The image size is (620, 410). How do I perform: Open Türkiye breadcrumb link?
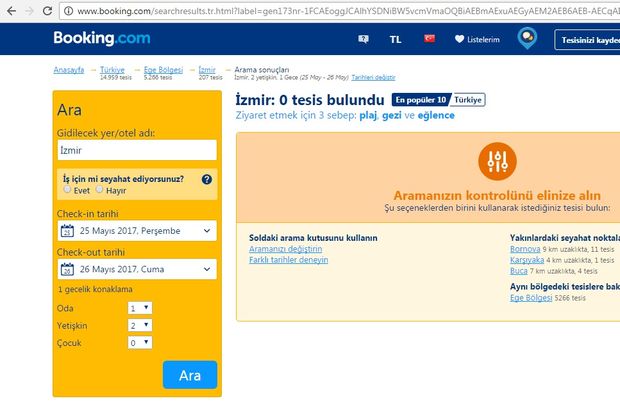click(112, 70)
